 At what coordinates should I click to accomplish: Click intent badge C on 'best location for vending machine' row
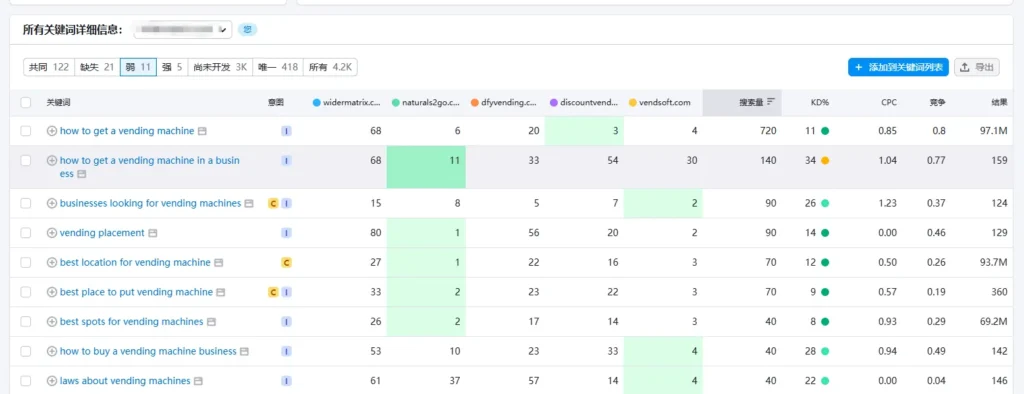[x=286, y=263]
